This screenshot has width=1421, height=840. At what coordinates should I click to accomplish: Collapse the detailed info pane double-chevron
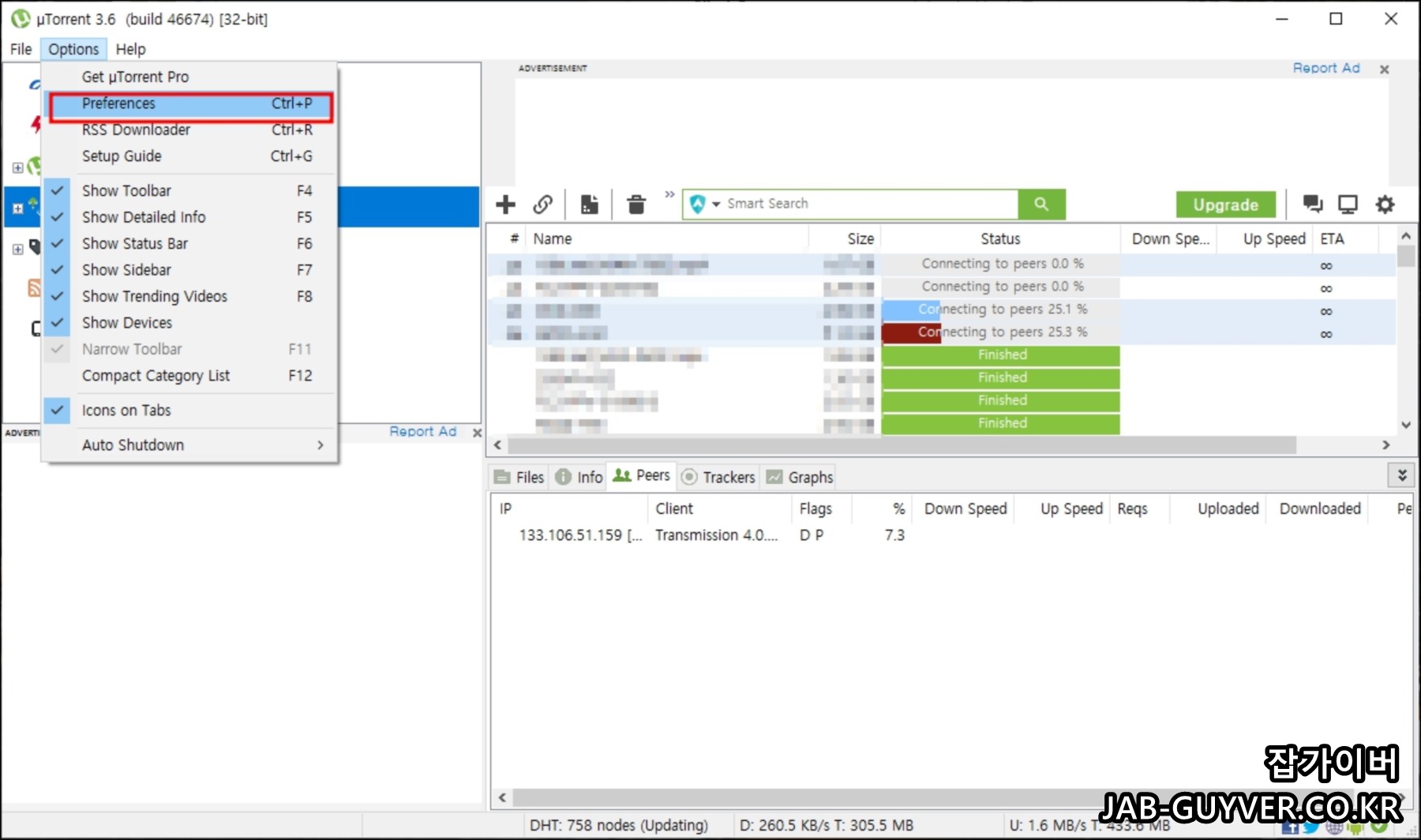1401,475
